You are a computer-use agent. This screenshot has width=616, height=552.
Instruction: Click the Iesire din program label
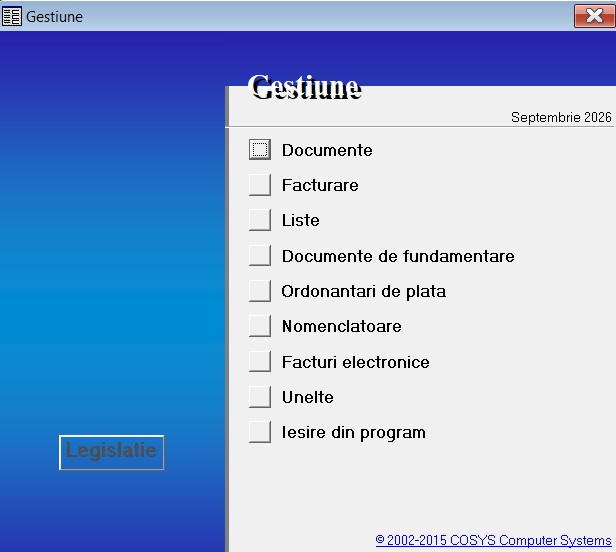tap(354, 433)
